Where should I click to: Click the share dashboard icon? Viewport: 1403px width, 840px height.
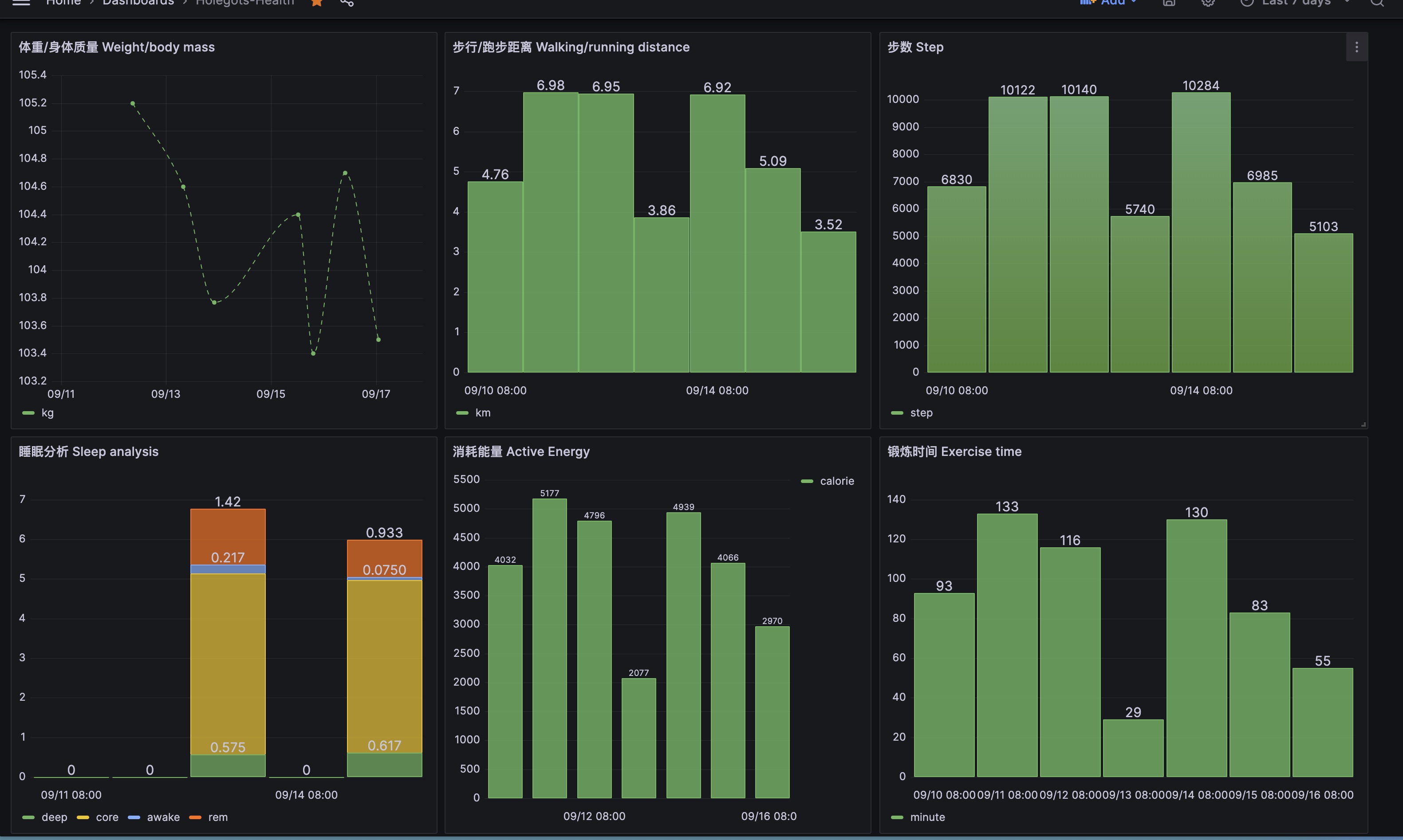pos(347,2)
